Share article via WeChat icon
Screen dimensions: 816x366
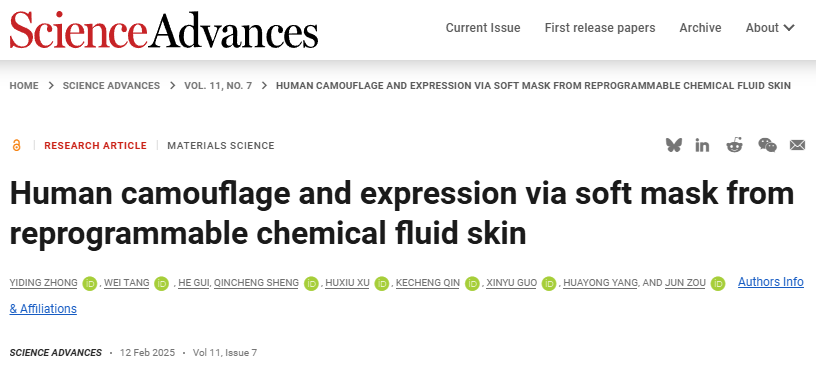coord(767,145)
